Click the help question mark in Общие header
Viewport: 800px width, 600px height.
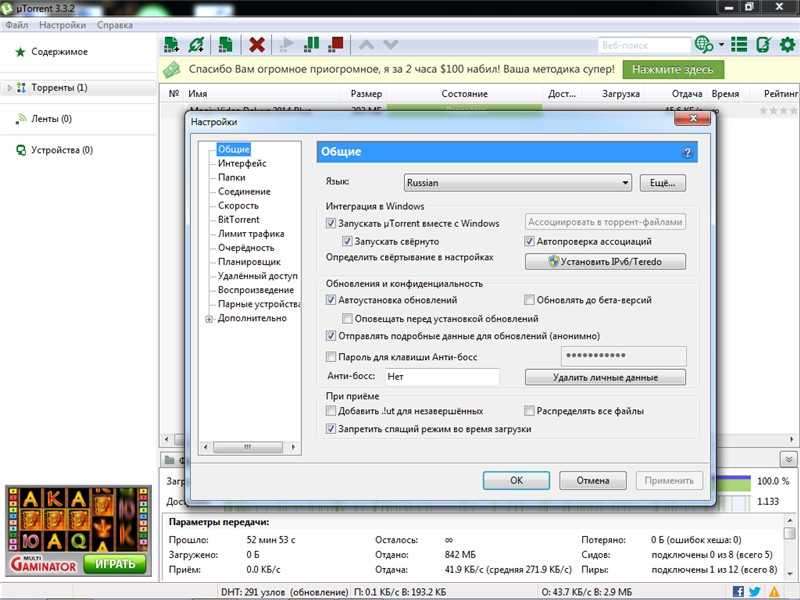tap(687, 152)
